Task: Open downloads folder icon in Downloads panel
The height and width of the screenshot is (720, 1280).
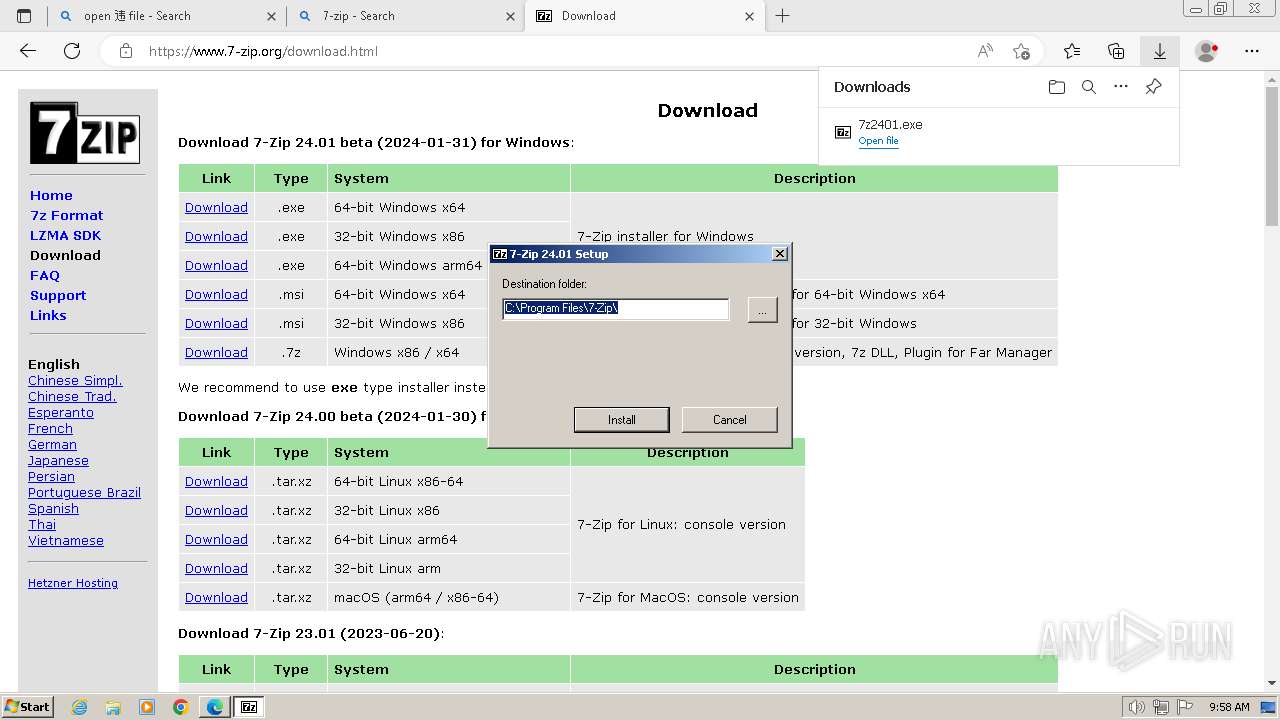Action: (1057, 87)
